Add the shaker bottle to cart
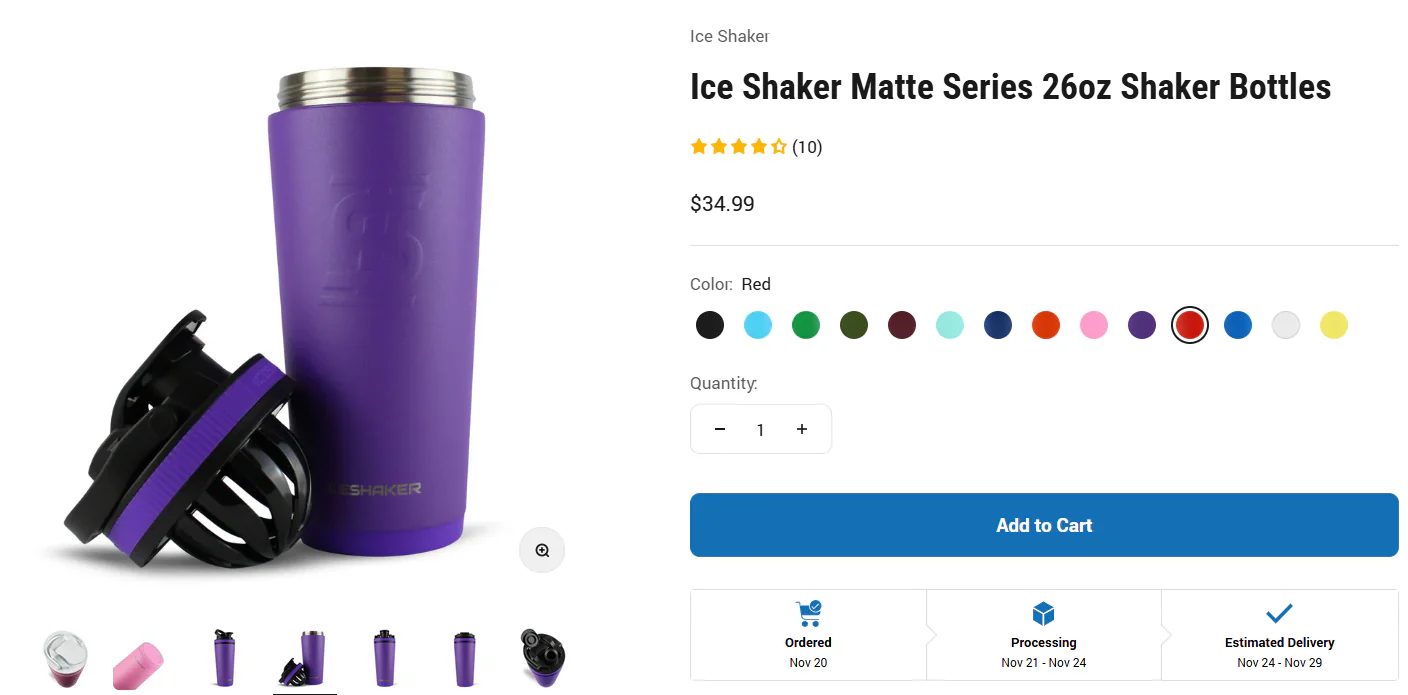This screenshot has height=695, width=1408. click(1043, 524)
